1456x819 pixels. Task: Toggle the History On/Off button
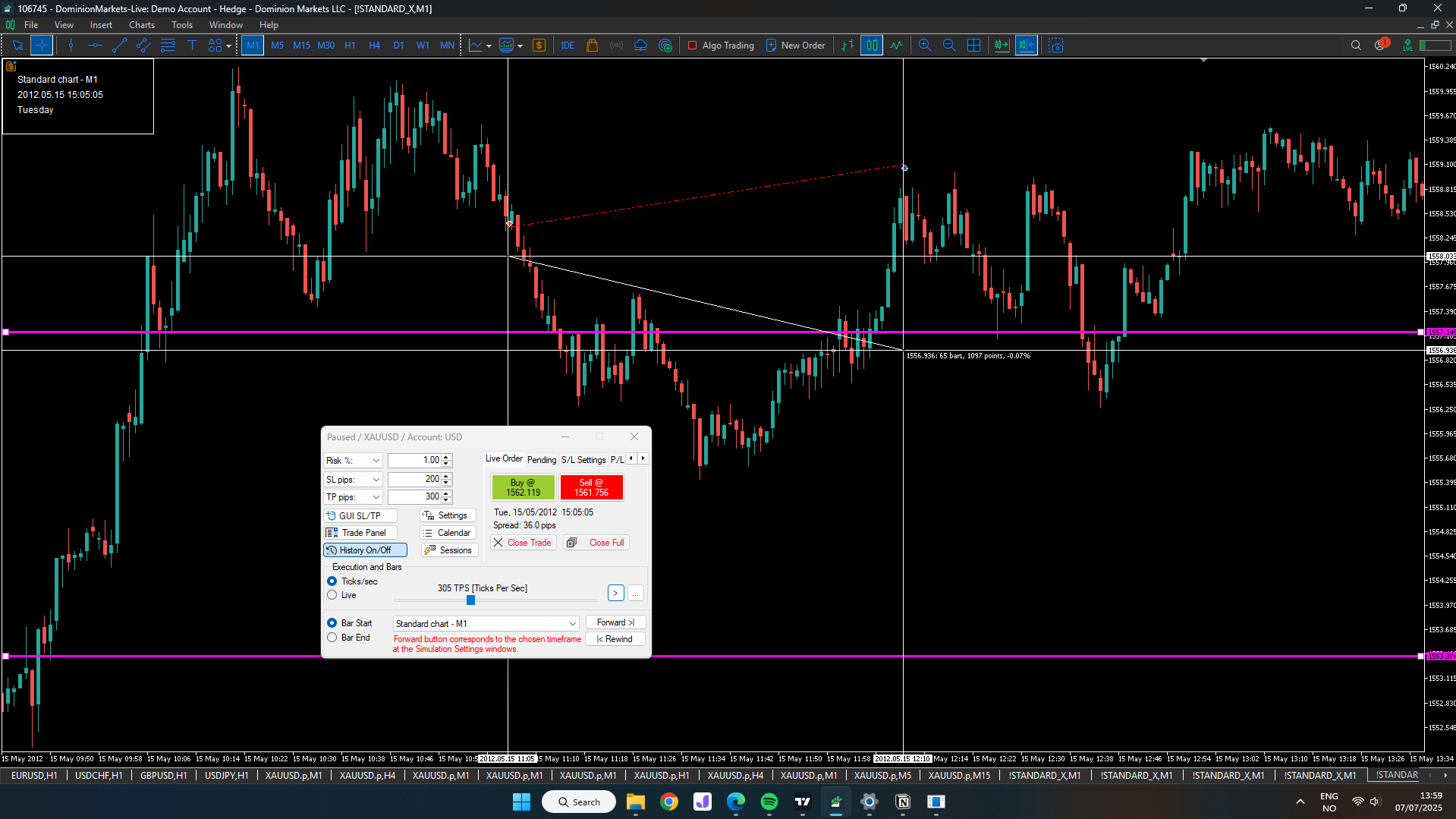pos(365,550)
